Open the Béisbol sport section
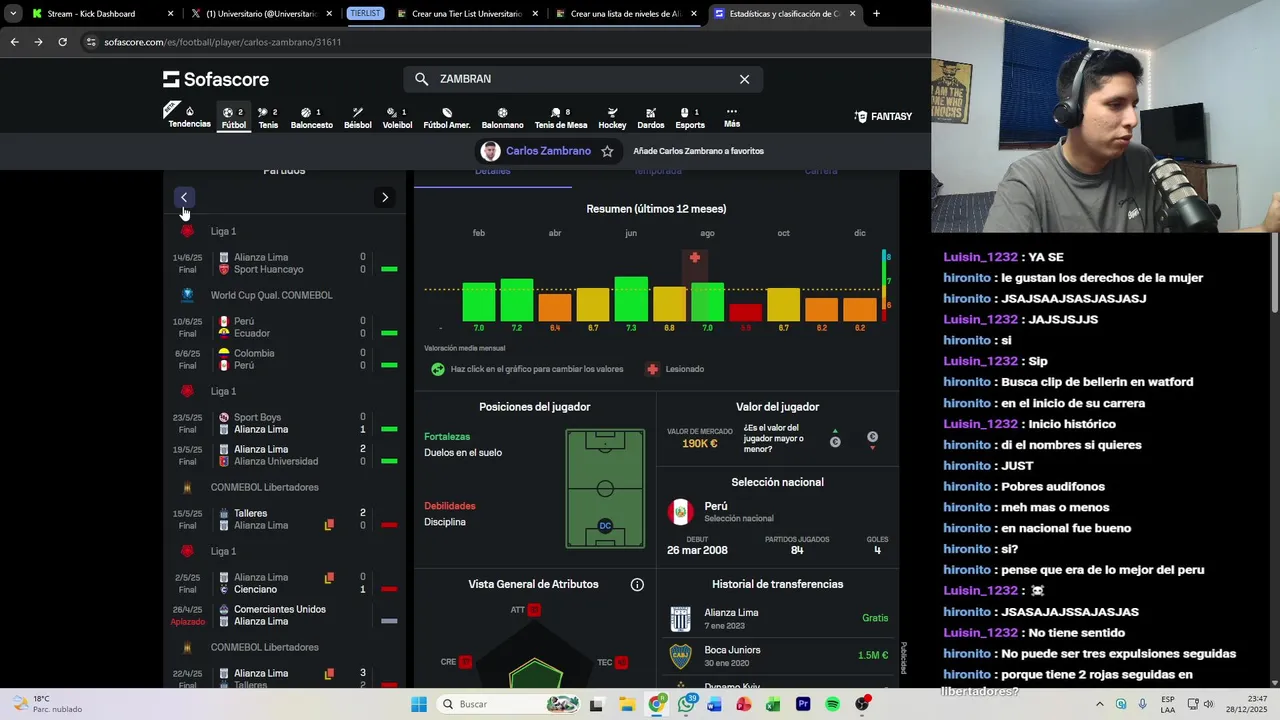Screen dimensions: 1280x720 pyautogui.click(x=358, y=117)
